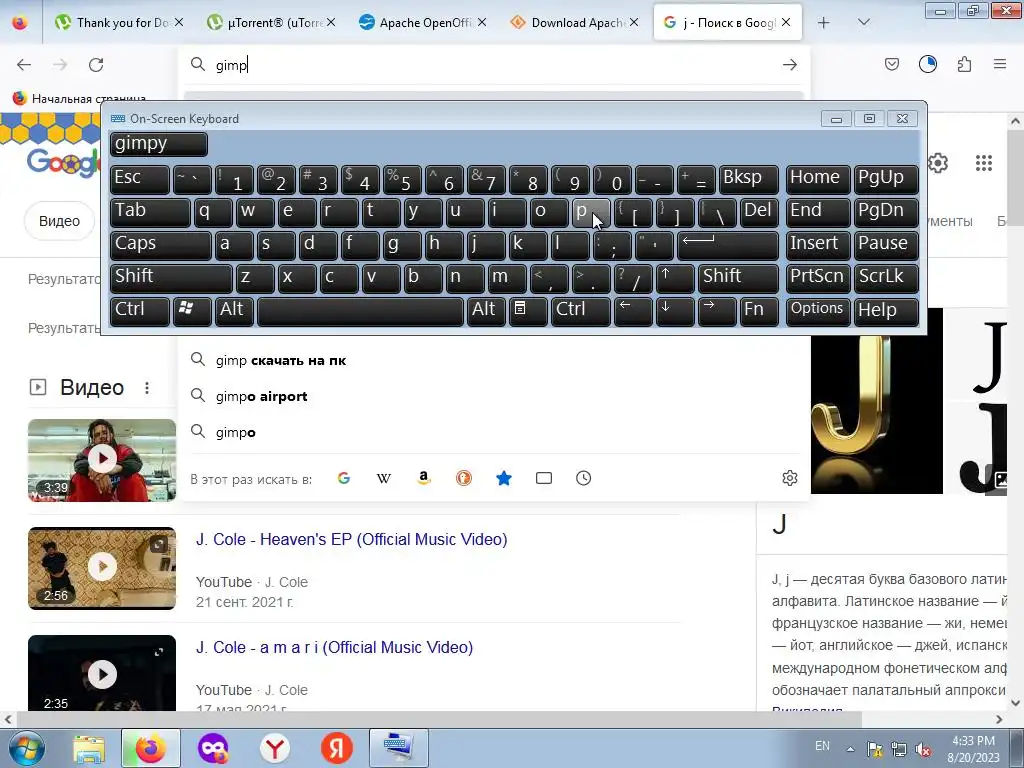The height and width of the screenshot is (768, 1024).
Task: Click the left arrow key on the keyboard
Action: (x=633, y=310)
